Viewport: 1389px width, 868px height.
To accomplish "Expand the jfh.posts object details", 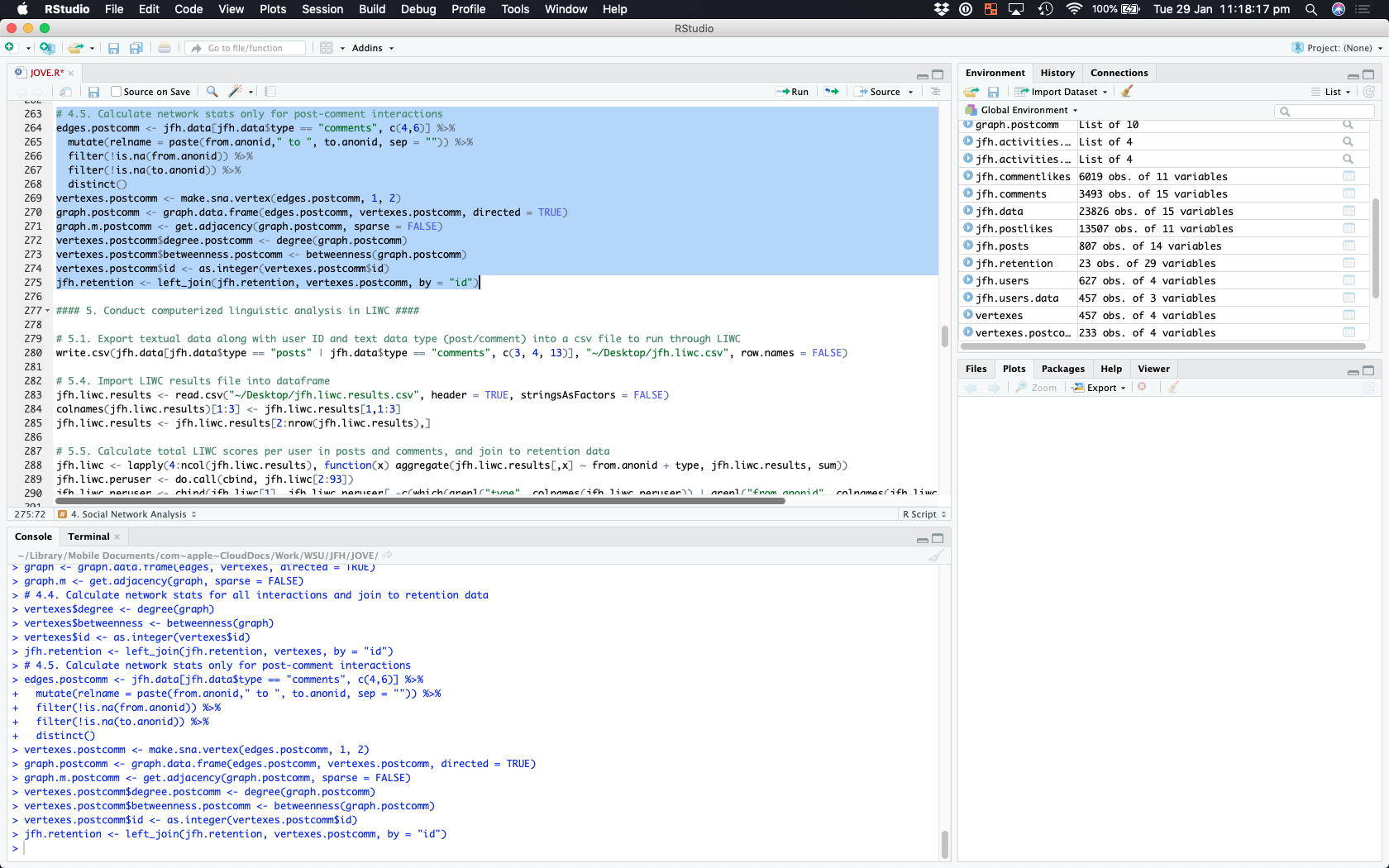I will (968, 246).
